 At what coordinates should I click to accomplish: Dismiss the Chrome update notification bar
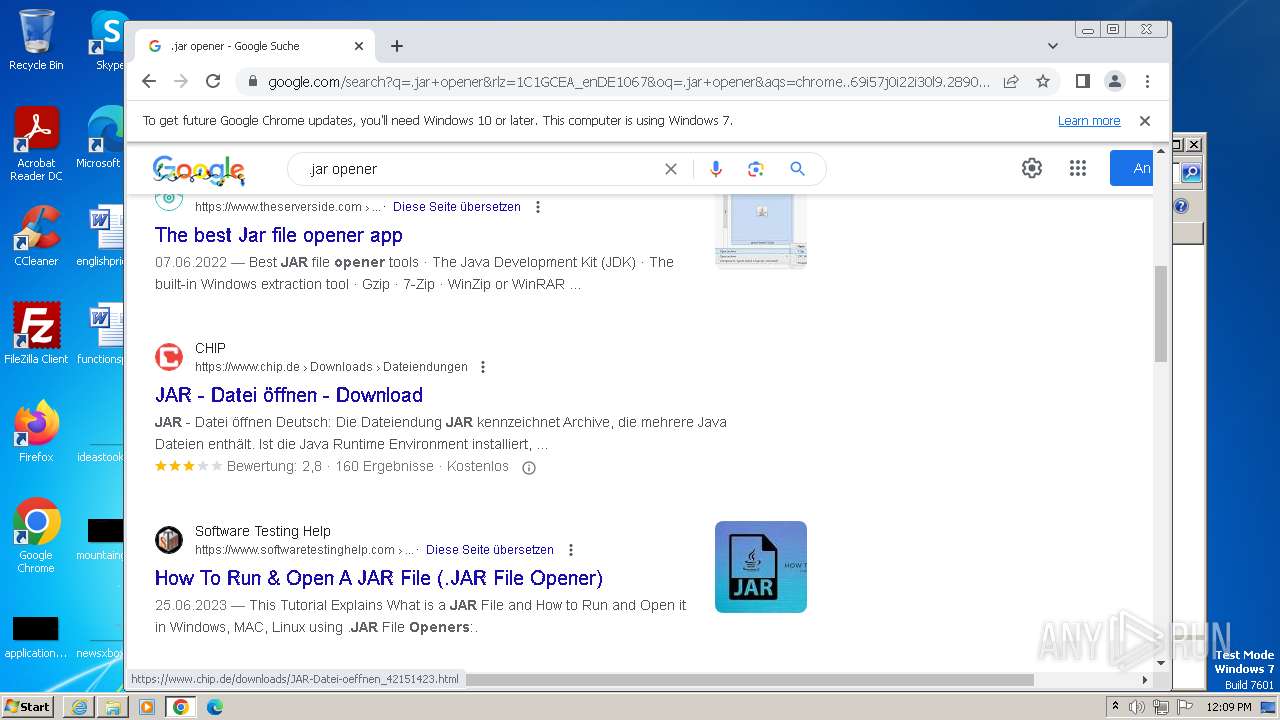coord(1145,121)
